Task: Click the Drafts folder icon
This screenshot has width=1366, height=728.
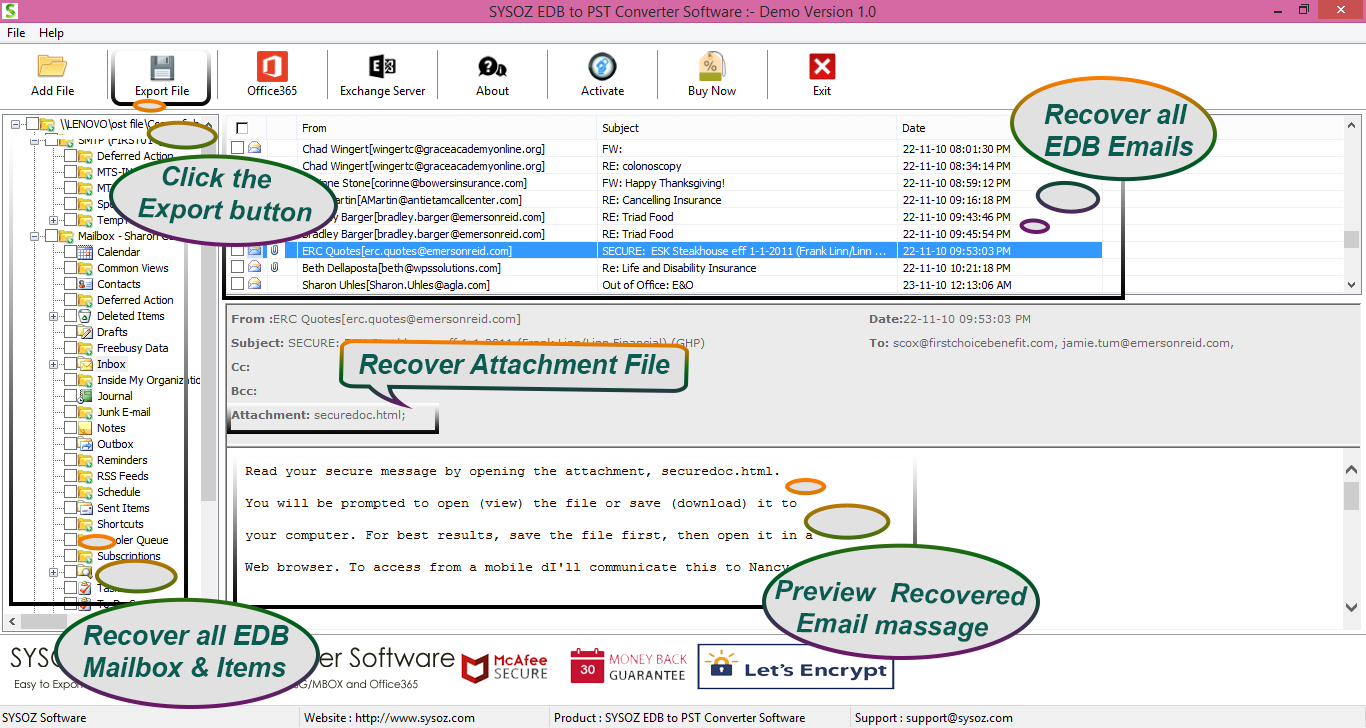Action: pyautogui.click(x=86, y=332)
